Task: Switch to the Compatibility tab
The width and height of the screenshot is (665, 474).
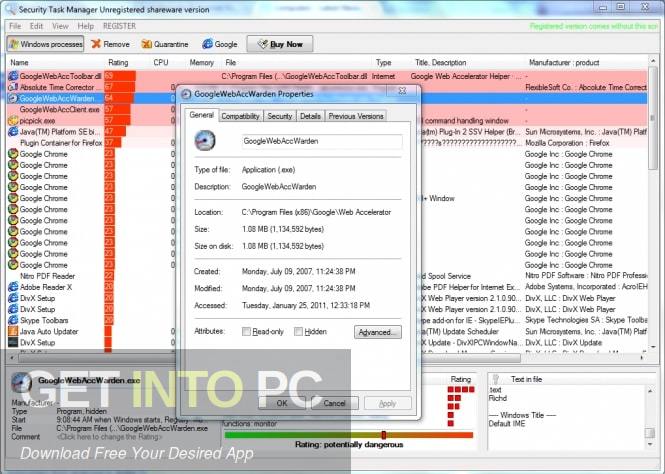Action: (x=240, y=116)
